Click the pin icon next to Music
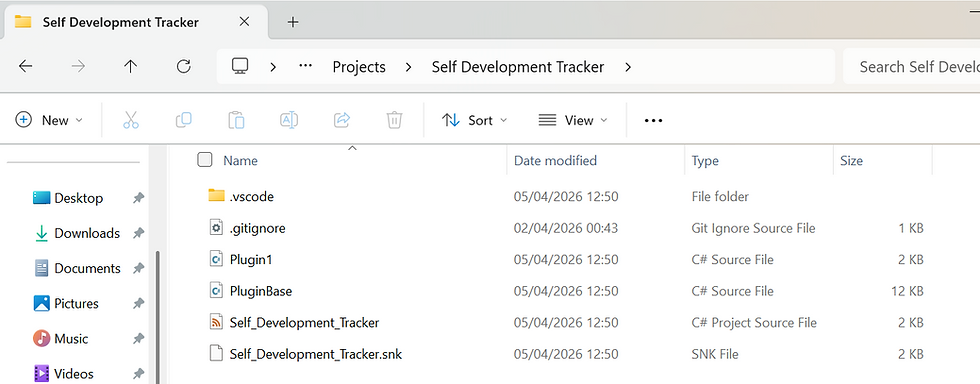This screenshot has width=980, height=384. point(138,338)
